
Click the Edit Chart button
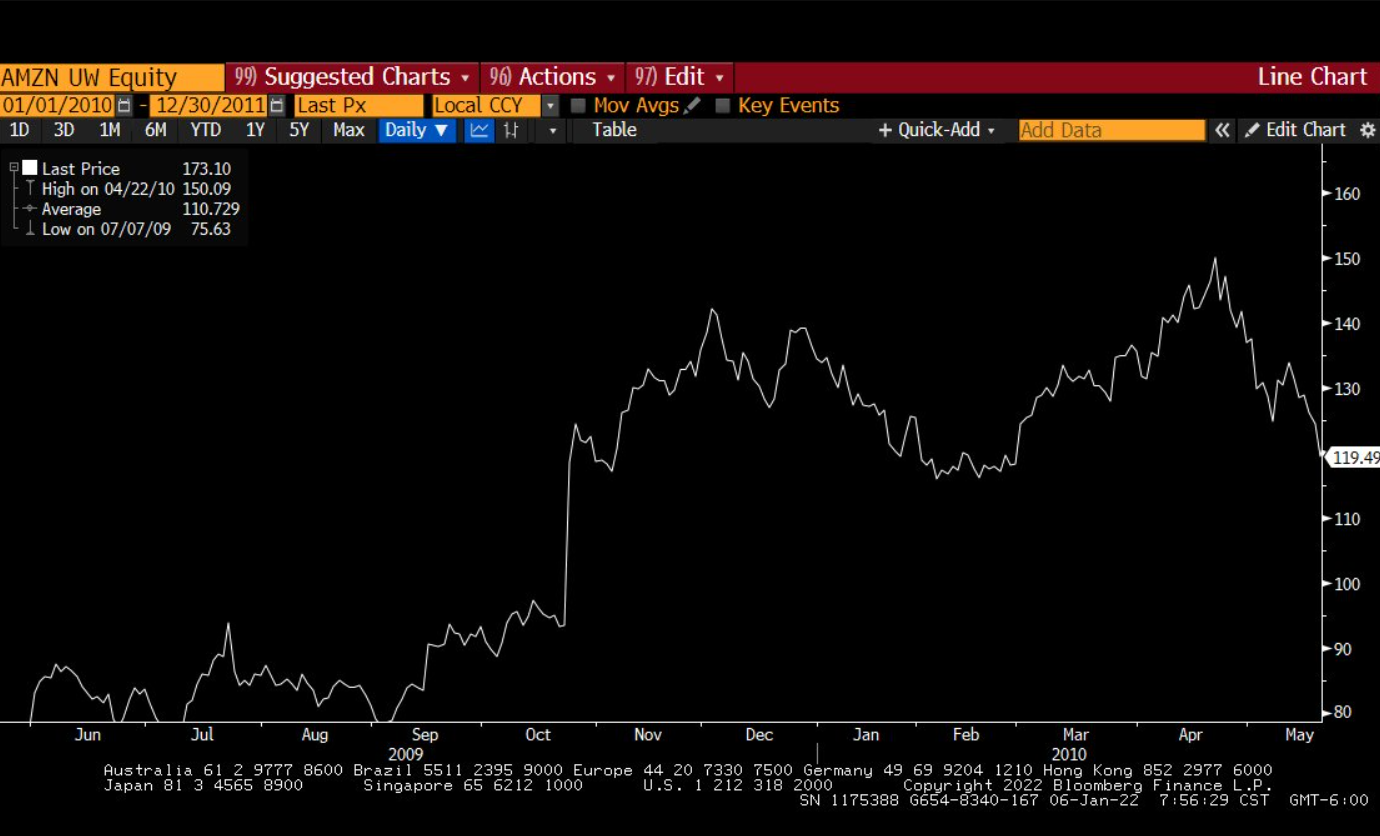click(1296, 130)
